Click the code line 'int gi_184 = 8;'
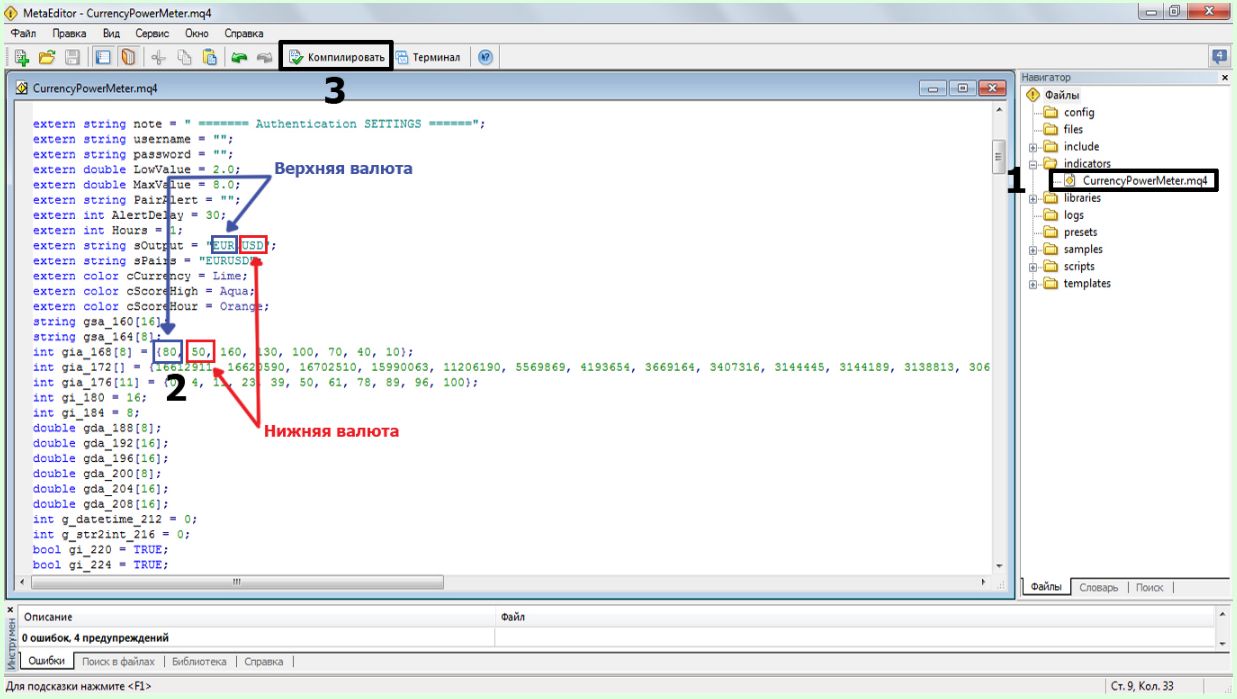This screenshot has height=699, width=1237. [x=86, y=412]
